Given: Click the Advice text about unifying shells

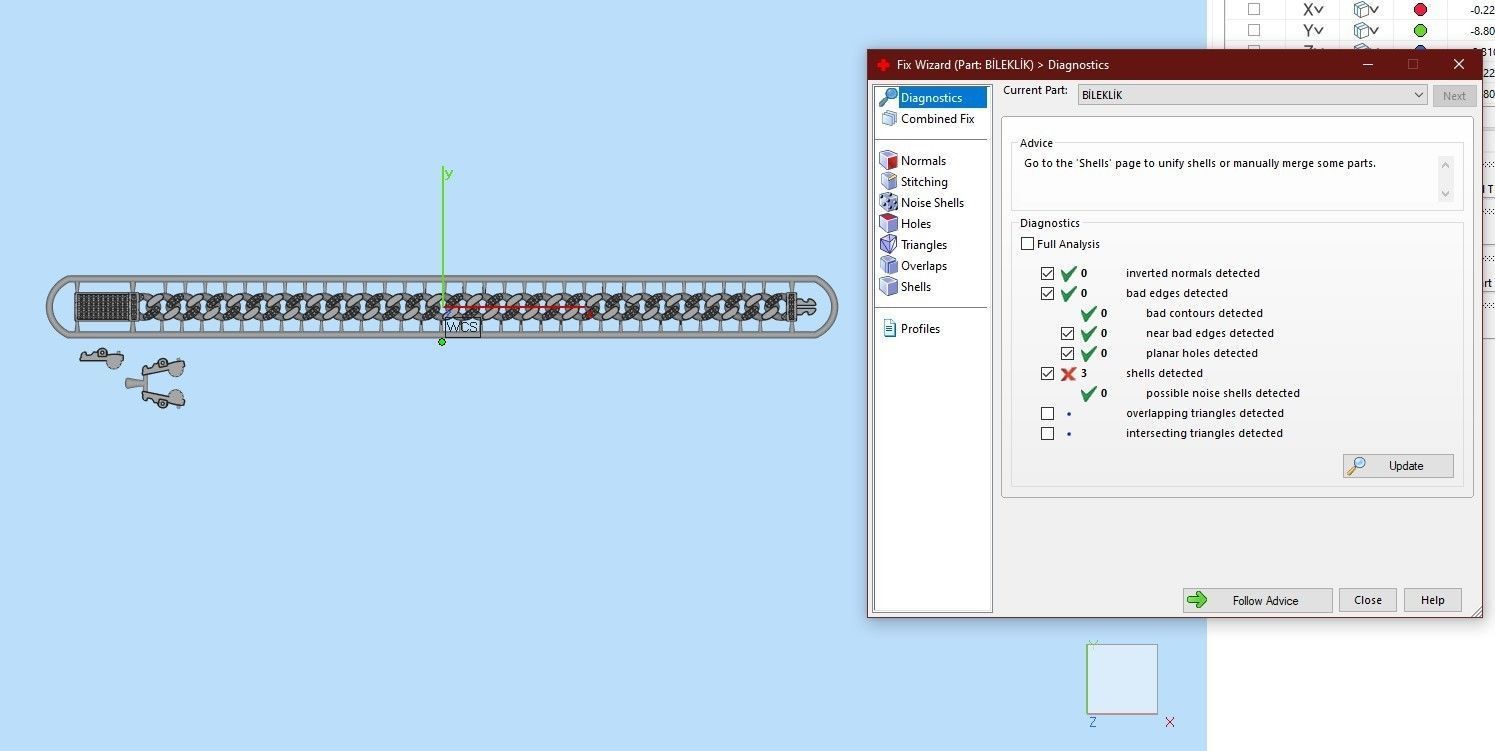Looking at the screenshot, I should (x=1200, y=163).
